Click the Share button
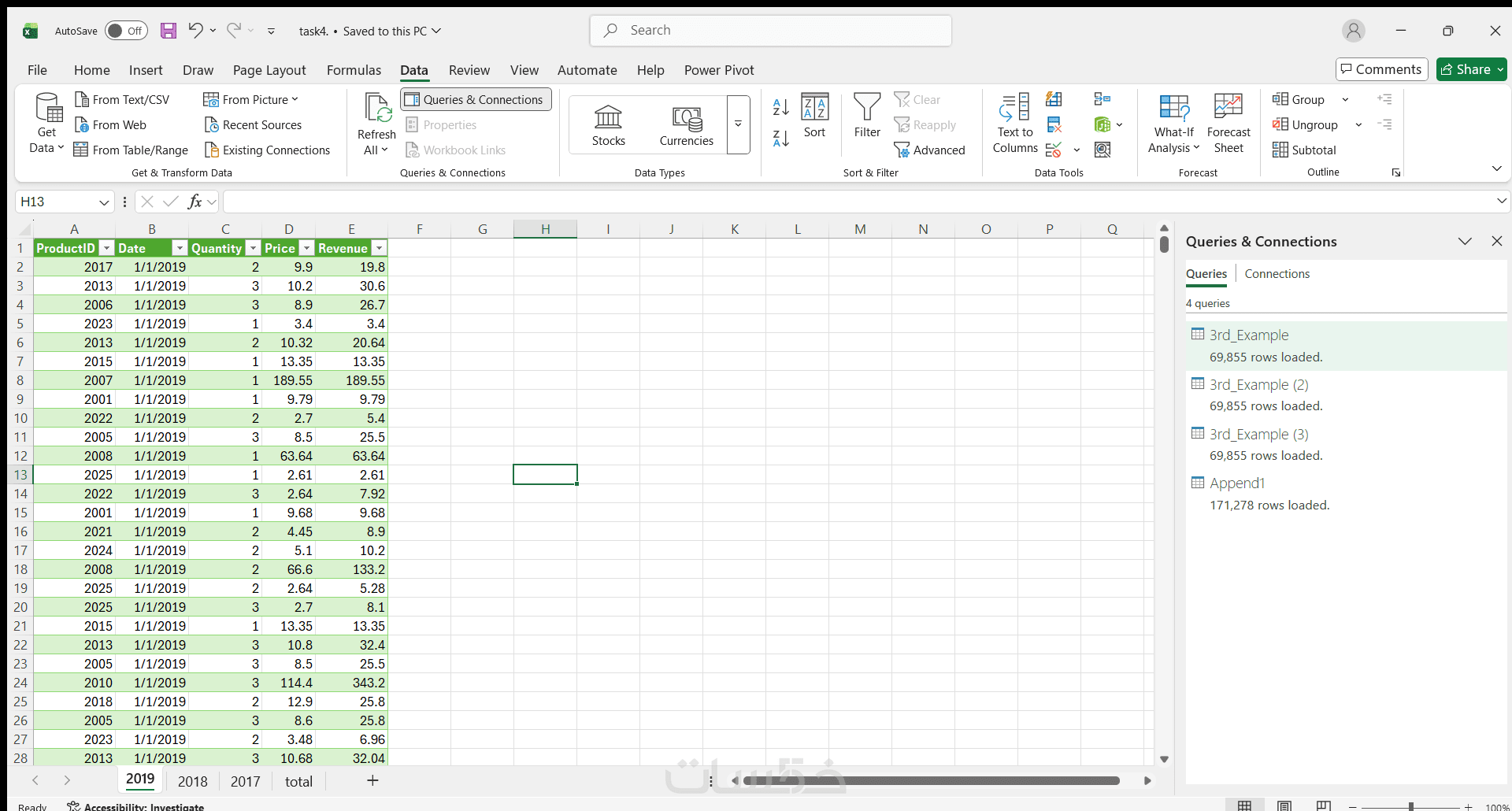The height and width of the screenshot is (811, 1512). click(x=1471, y=69)
